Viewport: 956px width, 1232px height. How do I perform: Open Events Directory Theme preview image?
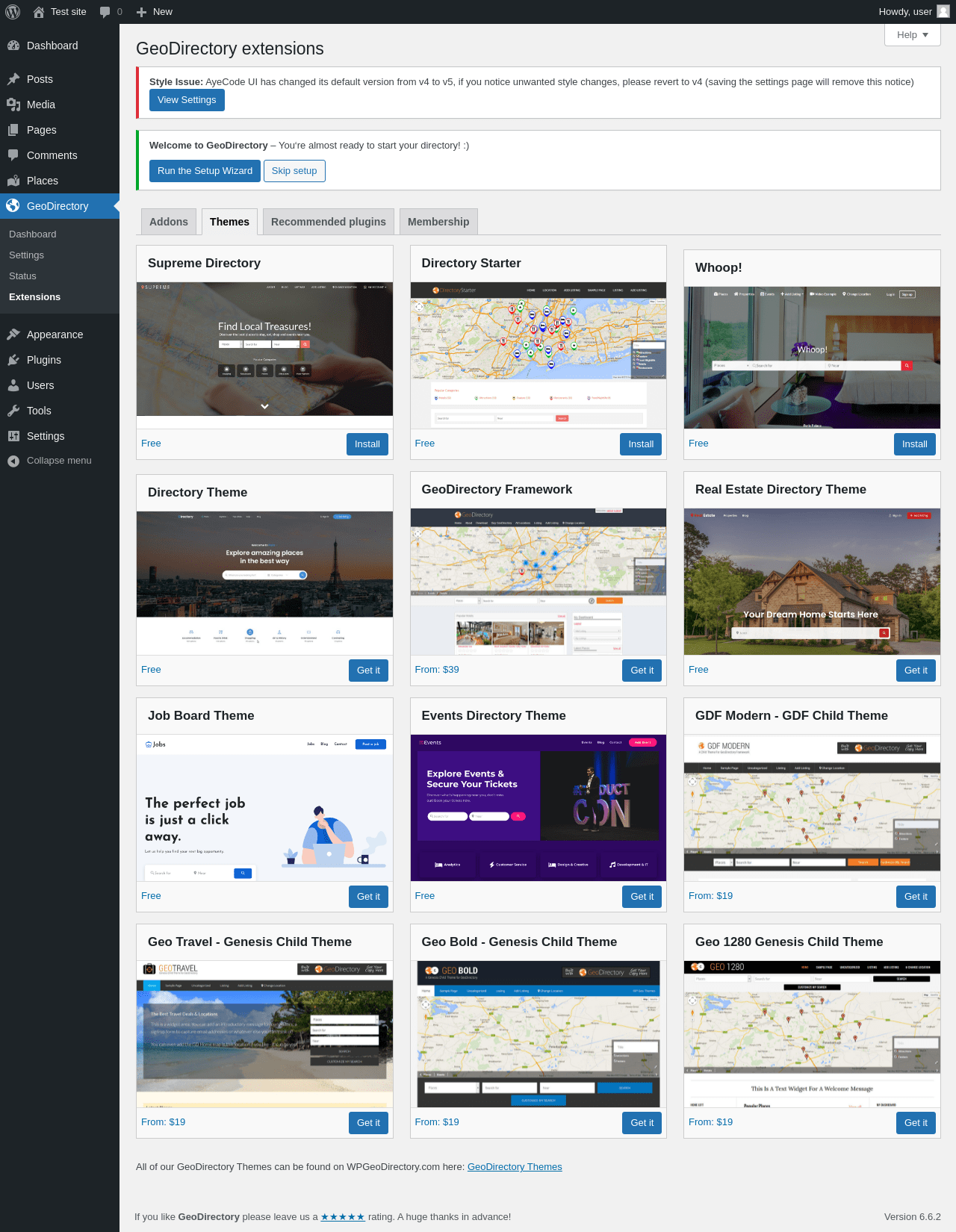pos(538,808)
